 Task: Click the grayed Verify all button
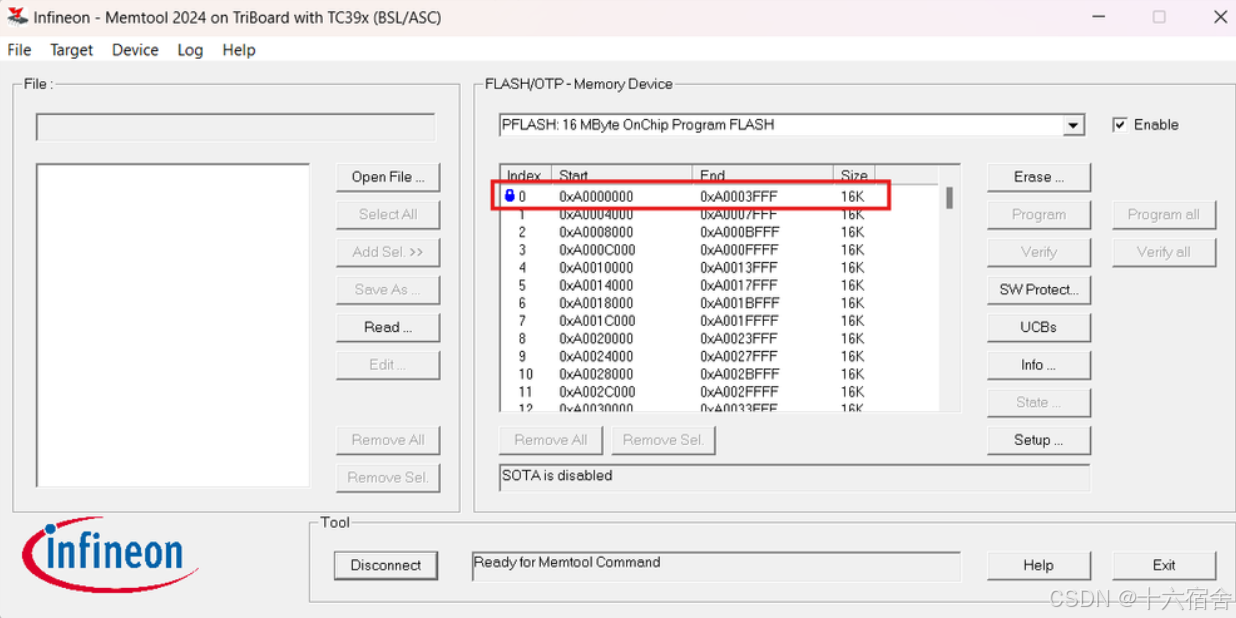tap(1164, 252)
